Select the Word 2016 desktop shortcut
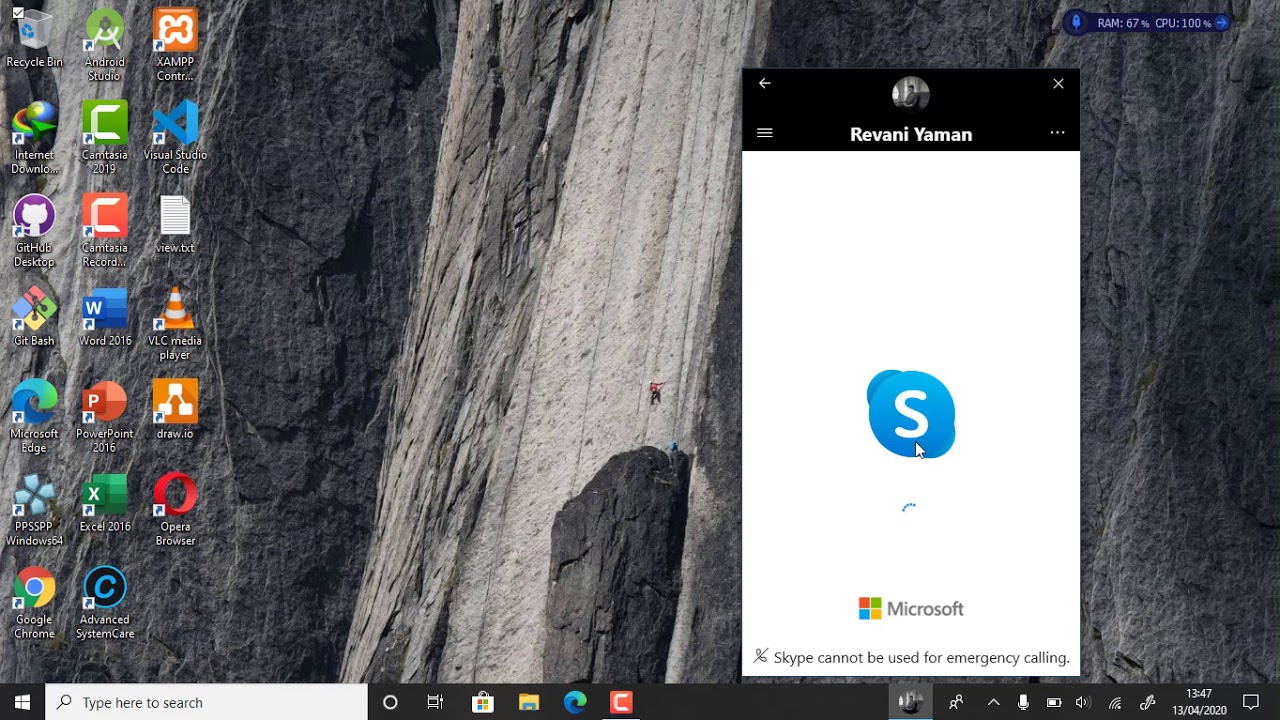The image size is (1280, 720). [105, 318]
